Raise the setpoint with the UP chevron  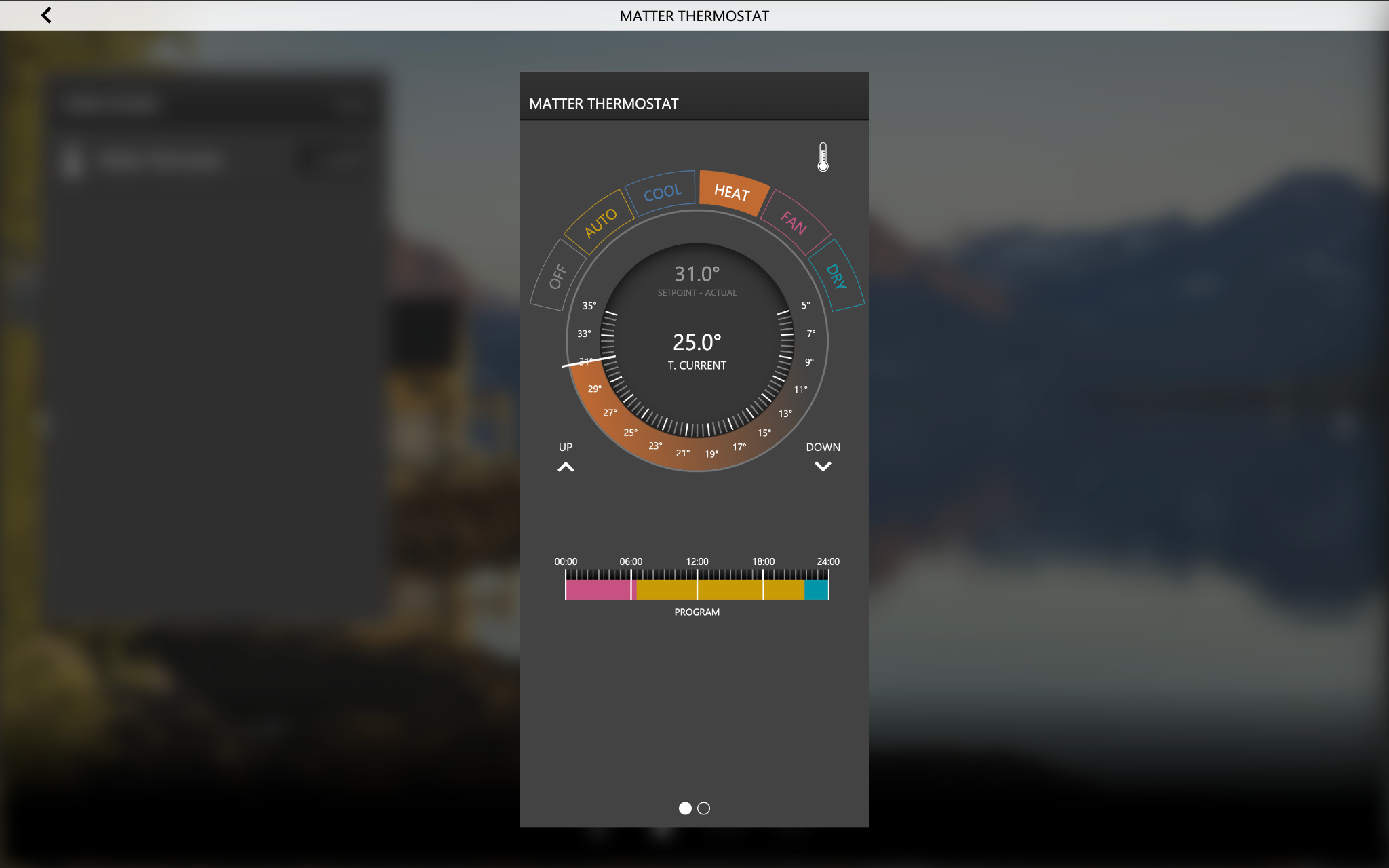click(x=566, y=467)
